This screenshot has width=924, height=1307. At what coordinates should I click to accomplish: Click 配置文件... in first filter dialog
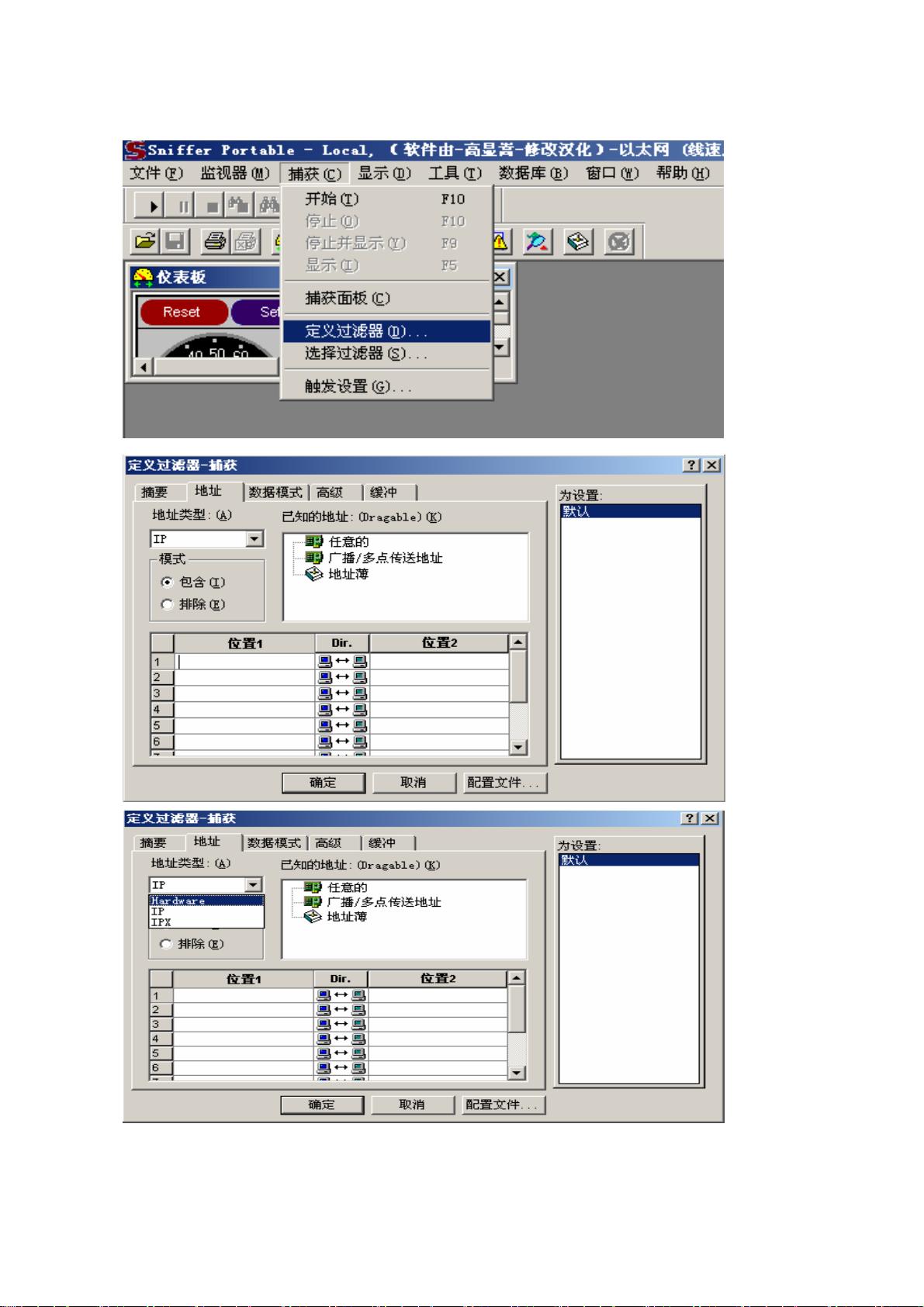(x=504, y=783)
